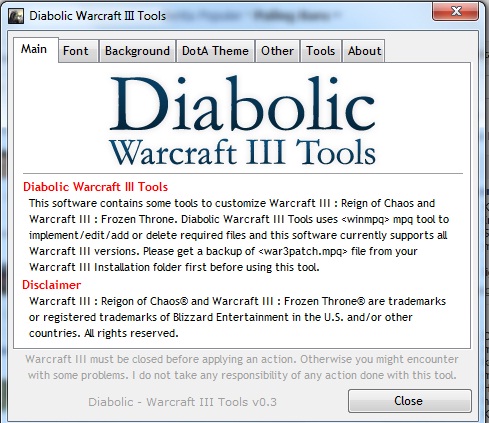Click the software description paragraph
The width and height of the screenshot is (489, 423).
tap(239, 235)
